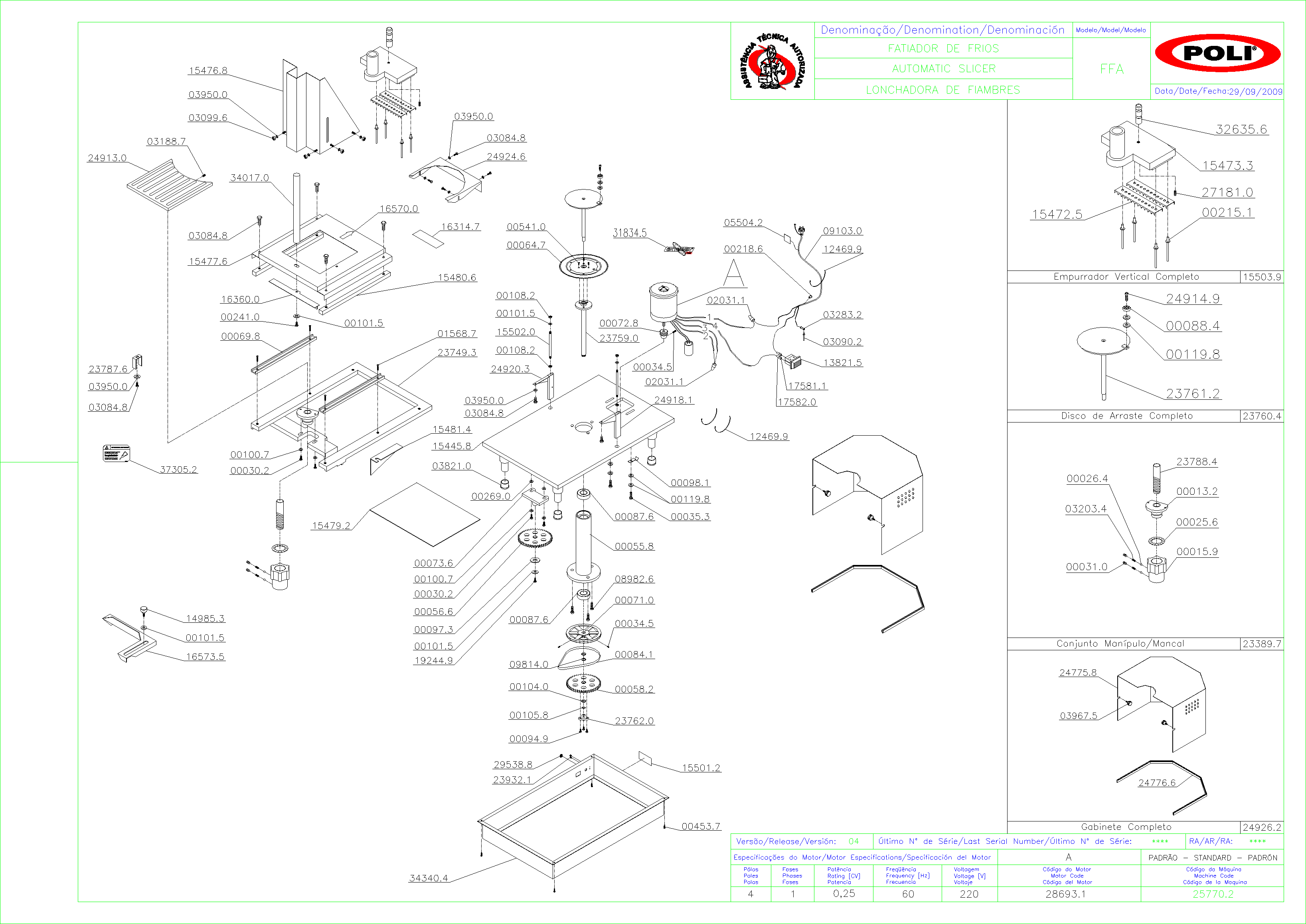
Task: Select part label 09814.0
Action: [529, 664]
